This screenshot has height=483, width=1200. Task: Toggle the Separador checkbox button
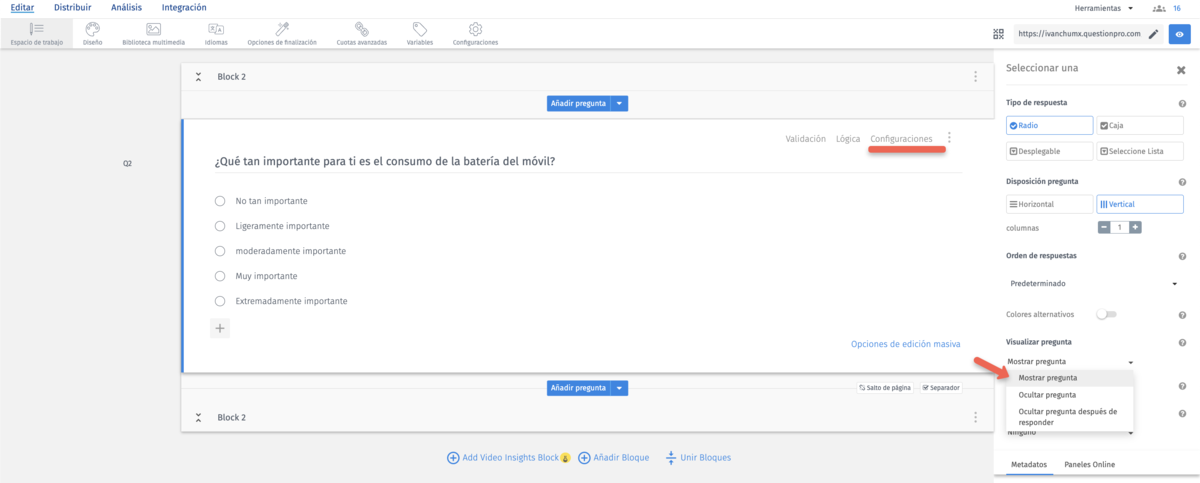940,388
